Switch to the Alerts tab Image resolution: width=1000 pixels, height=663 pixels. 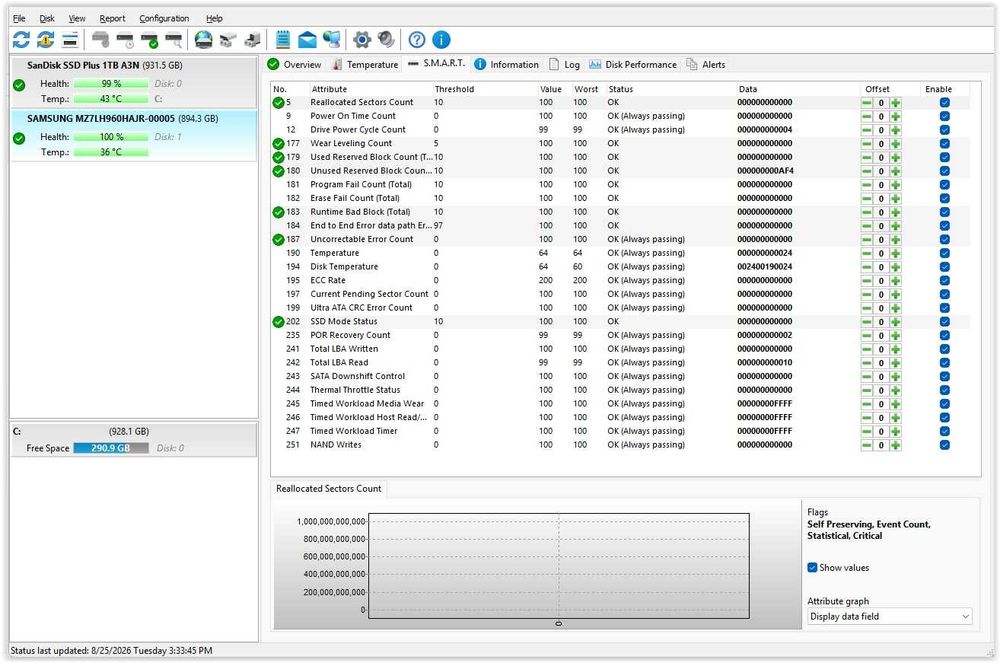[x=706, y=64]
